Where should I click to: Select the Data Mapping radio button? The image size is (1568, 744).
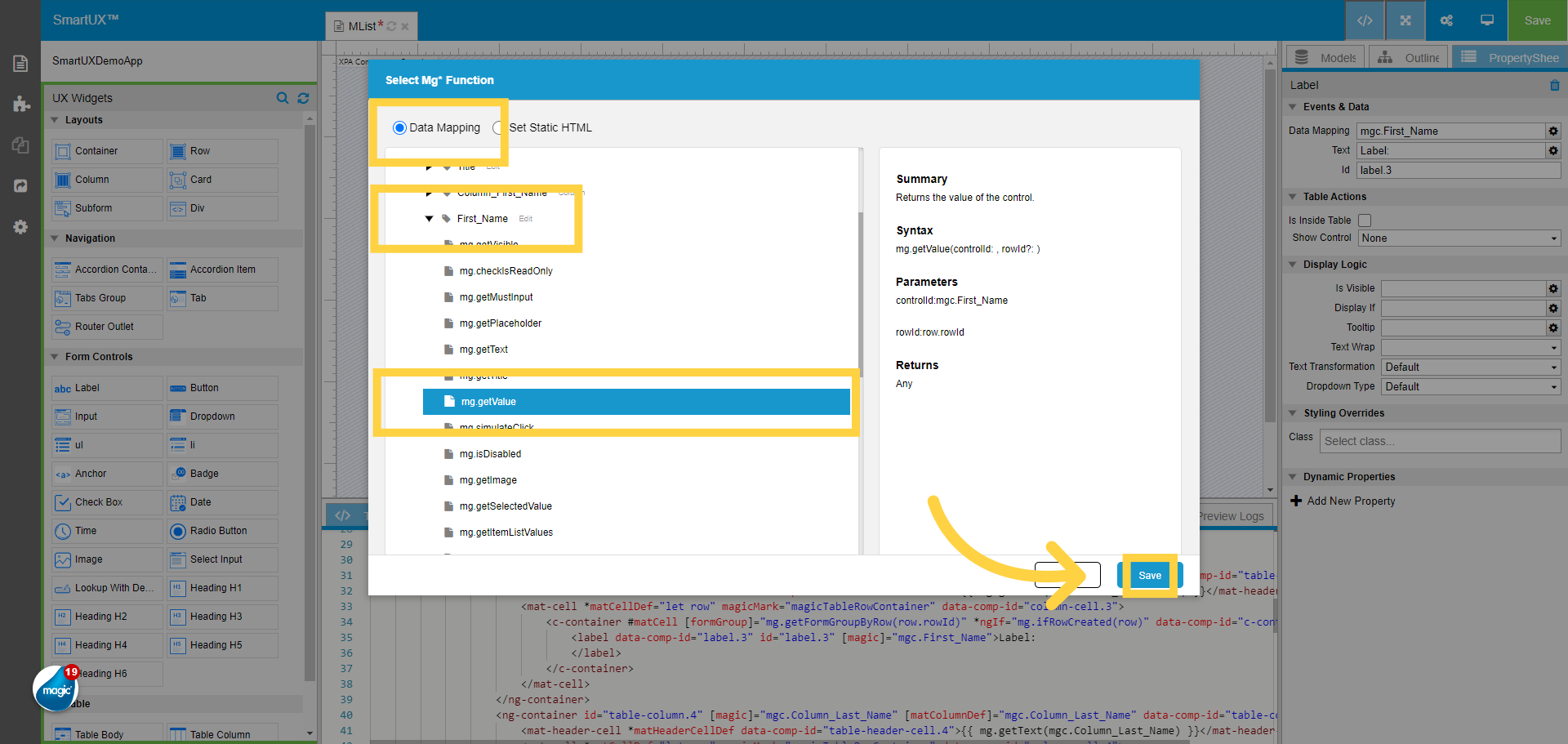[x=399, y=127]
